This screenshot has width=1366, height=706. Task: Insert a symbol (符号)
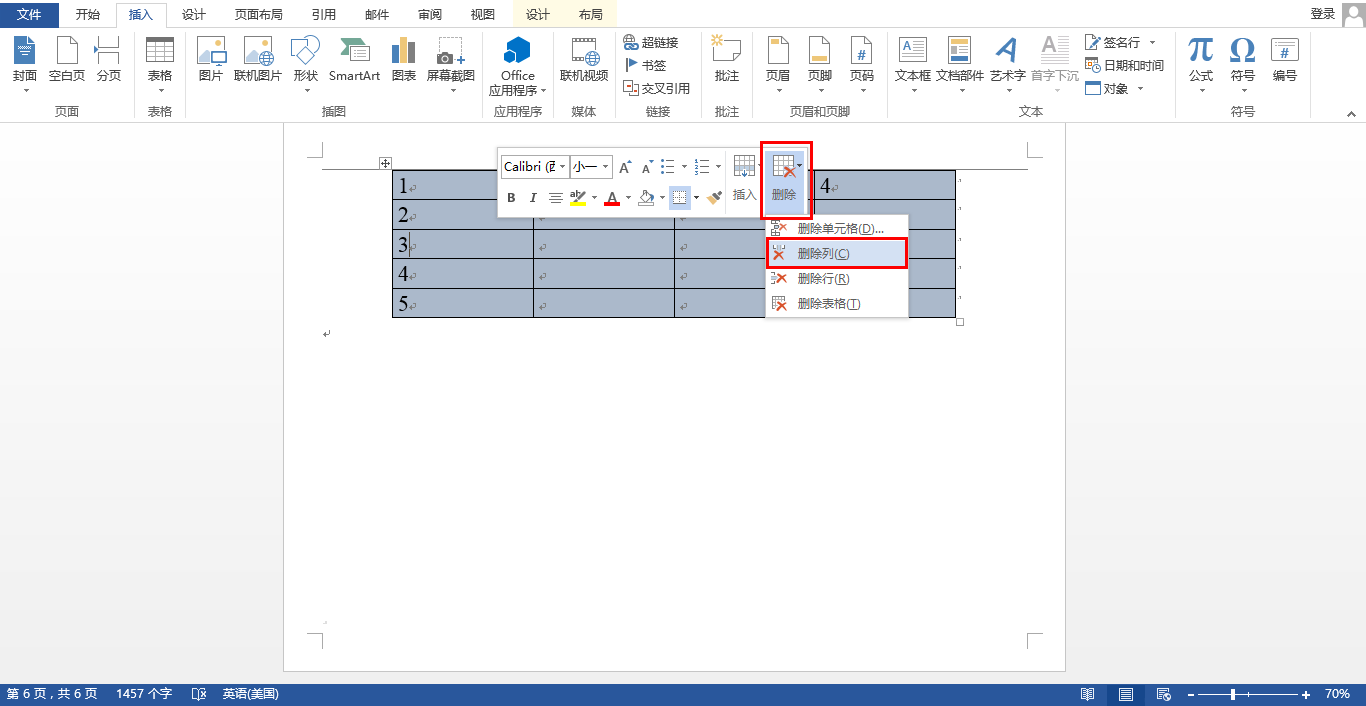click(x=1243, y=63)
